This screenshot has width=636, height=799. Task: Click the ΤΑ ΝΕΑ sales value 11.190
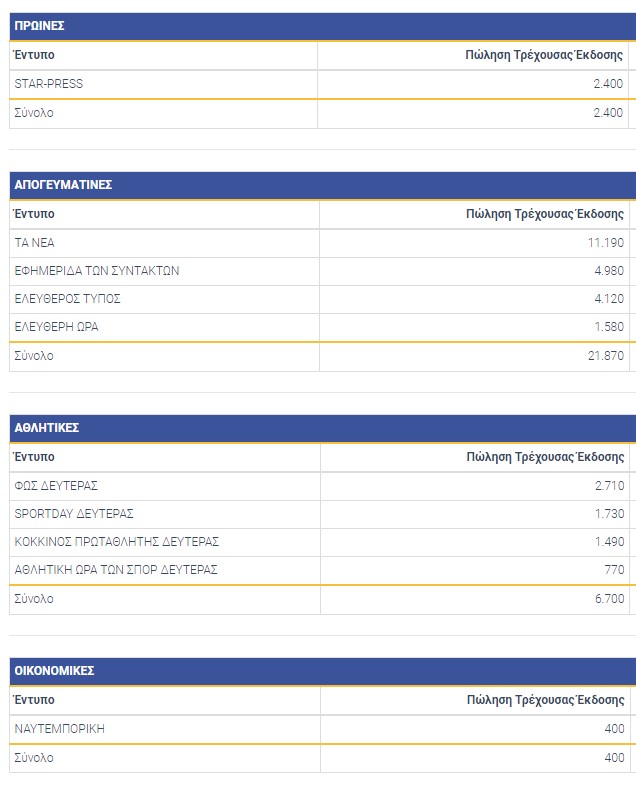tap(606, 243)
